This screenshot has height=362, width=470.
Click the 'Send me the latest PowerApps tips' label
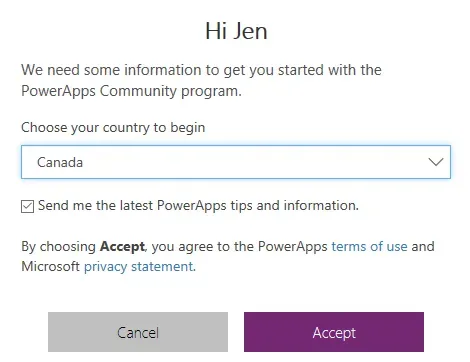(198, 206)
